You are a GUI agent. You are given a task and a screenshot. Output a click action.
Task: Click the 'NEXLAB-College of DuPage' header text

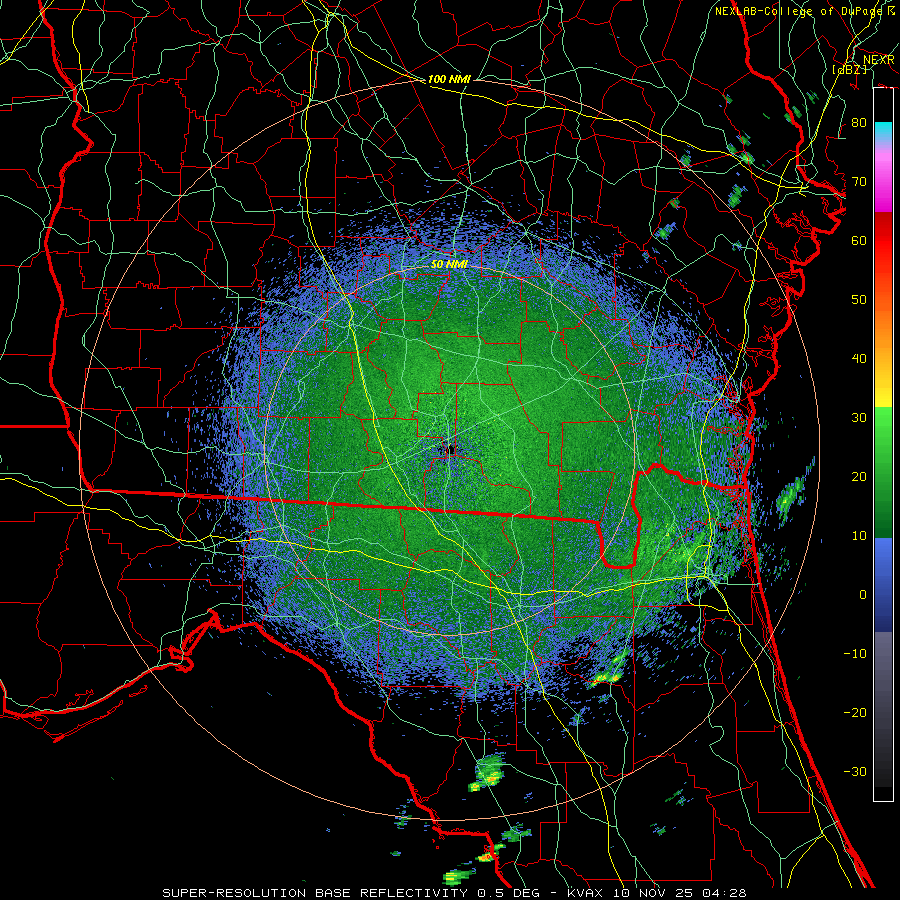click(799, 11)
